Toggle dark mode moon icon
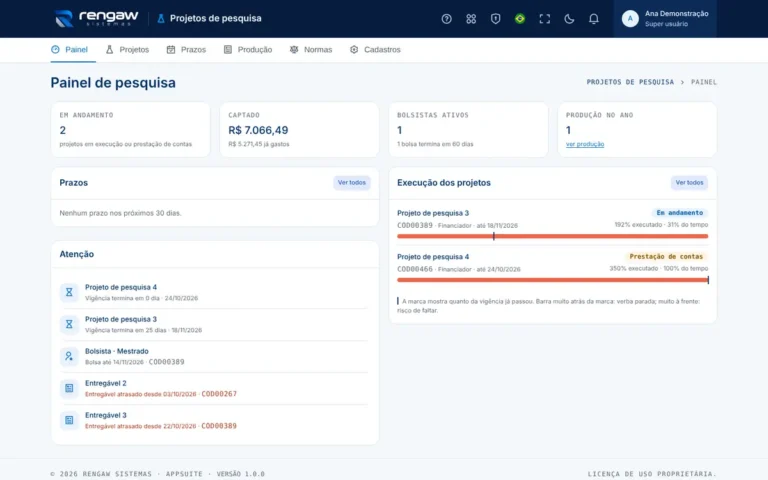768x480 pixels. point(569,19)
